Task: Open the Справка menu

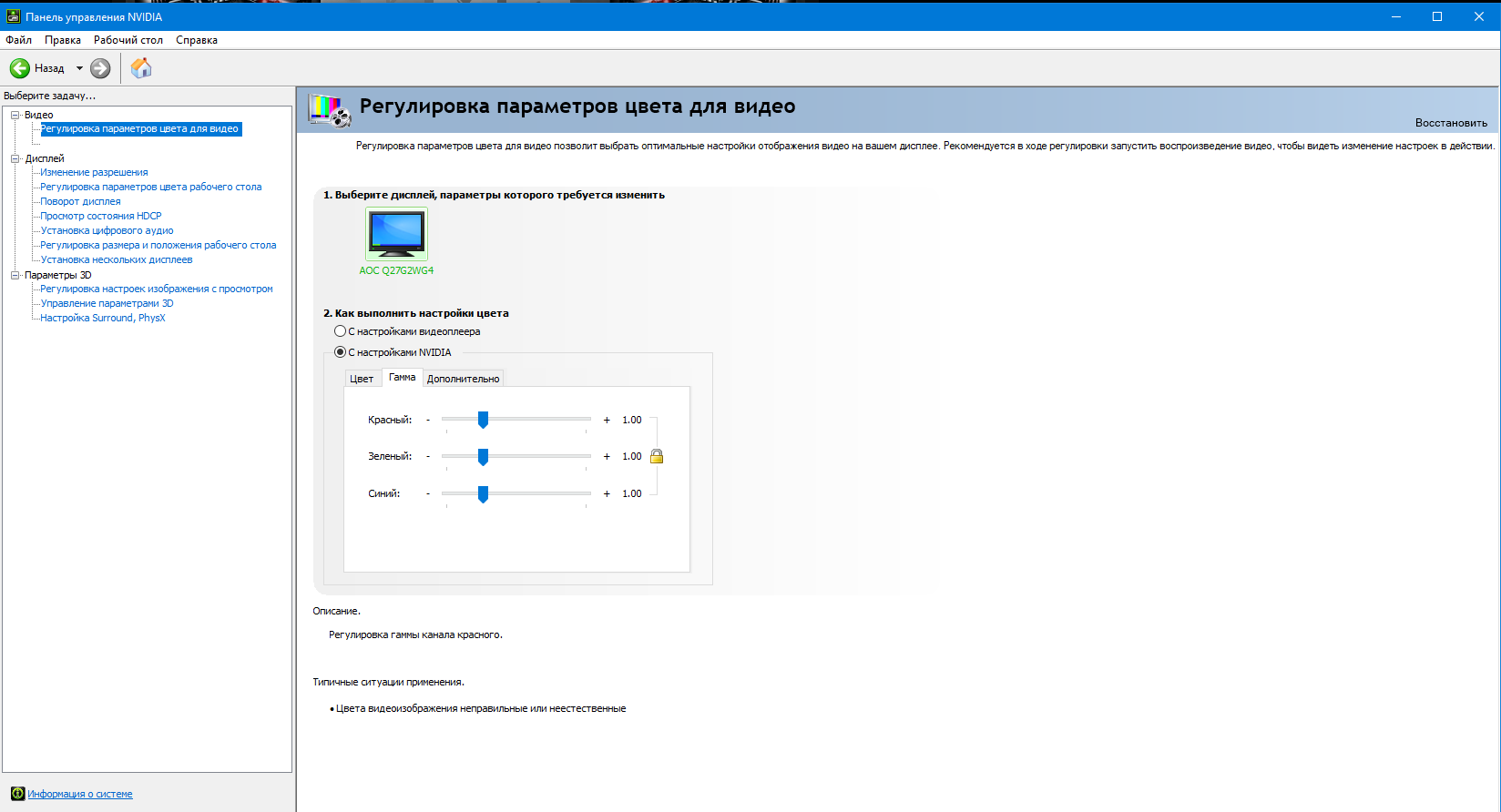Action: pos(197,40)
